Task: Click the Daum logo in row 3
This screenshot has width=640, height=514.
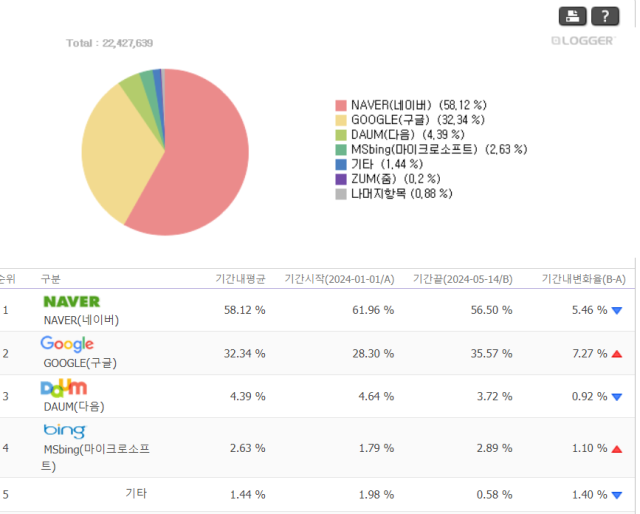Action: tap(64, 388)
